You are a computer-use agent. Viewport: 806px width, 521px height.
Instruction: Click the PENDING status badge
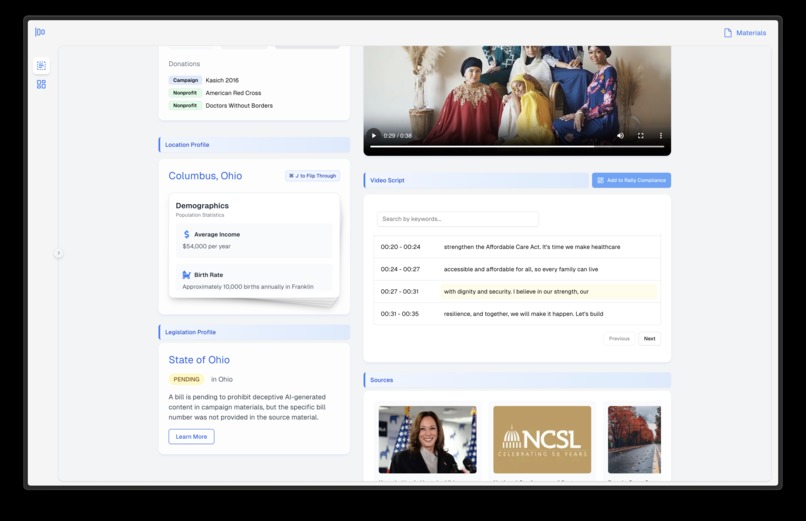pyautogui.click(x=186, y=379)
